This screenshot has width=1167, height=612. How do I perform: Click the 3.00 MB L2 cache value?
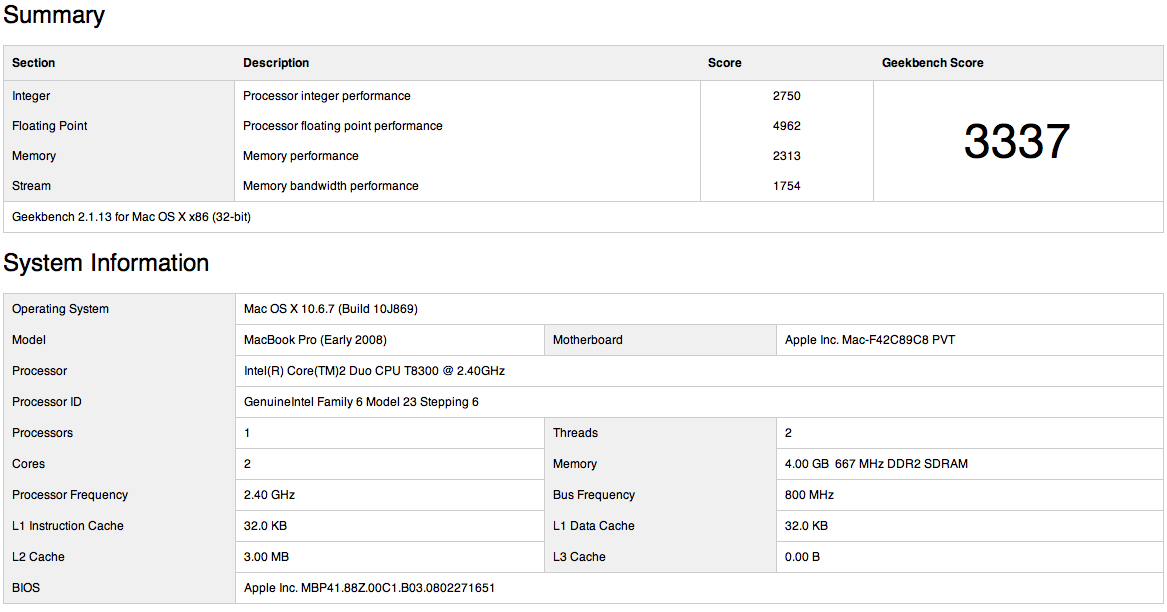click(x=266, y=557)
